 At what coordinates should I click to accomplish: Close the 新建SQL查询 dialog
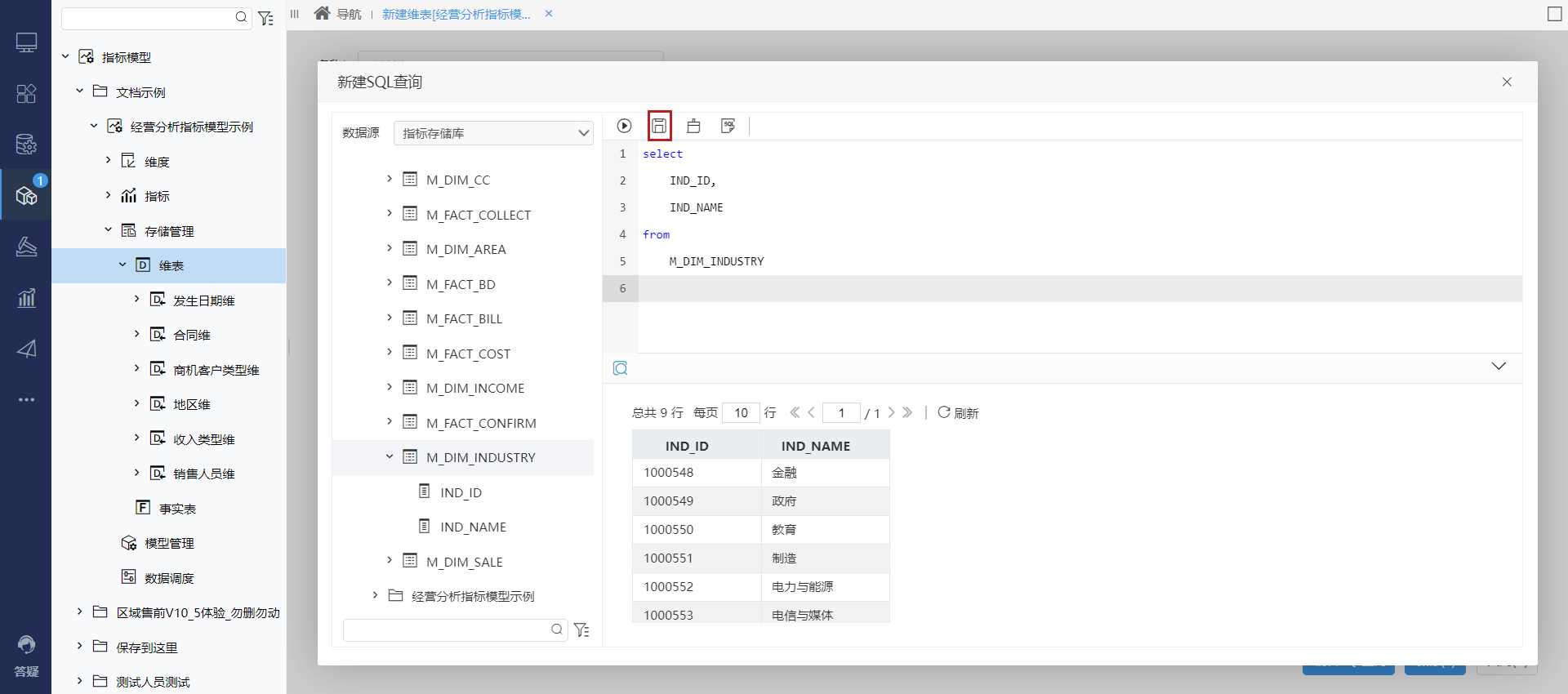coord(1507,82)
